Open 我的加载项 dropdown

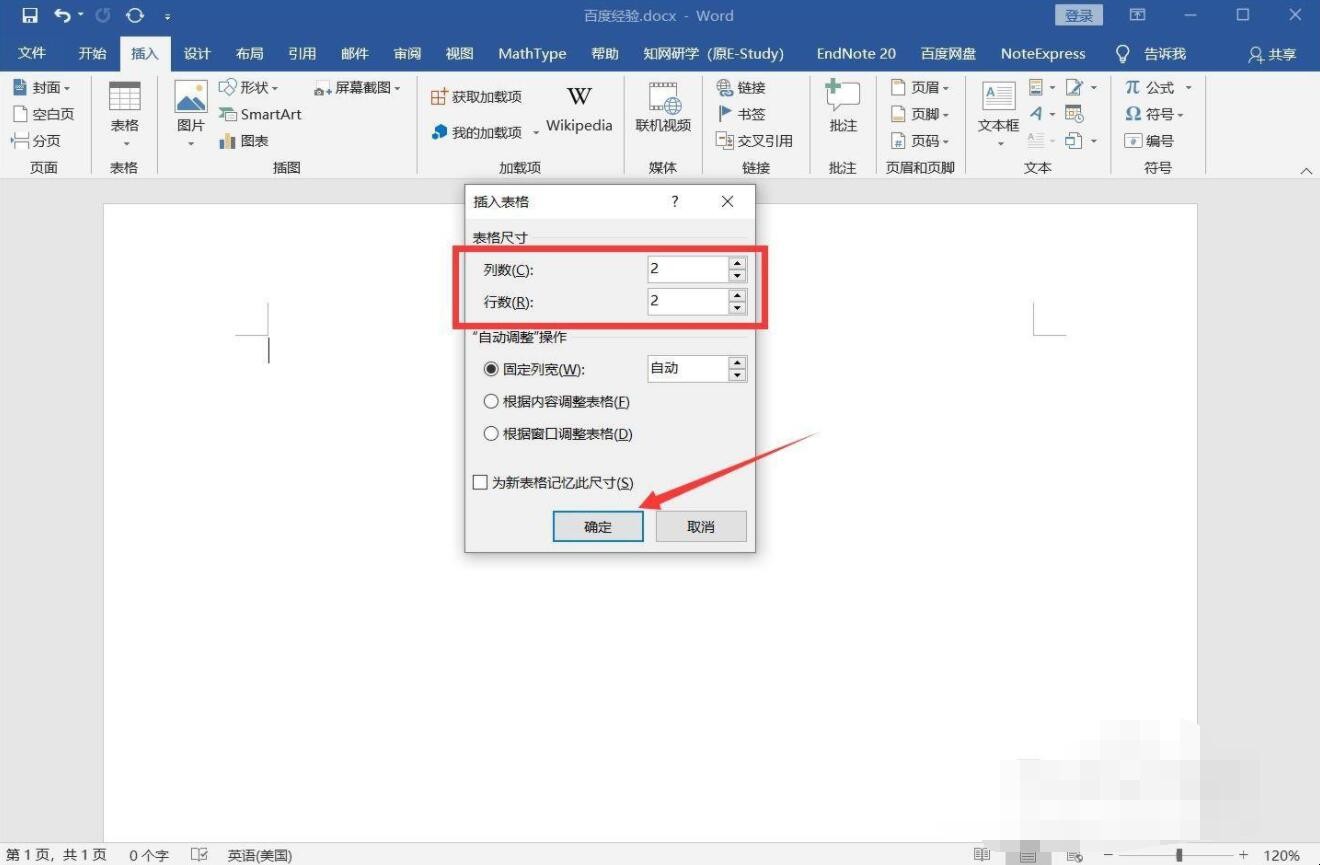point(535,132)
